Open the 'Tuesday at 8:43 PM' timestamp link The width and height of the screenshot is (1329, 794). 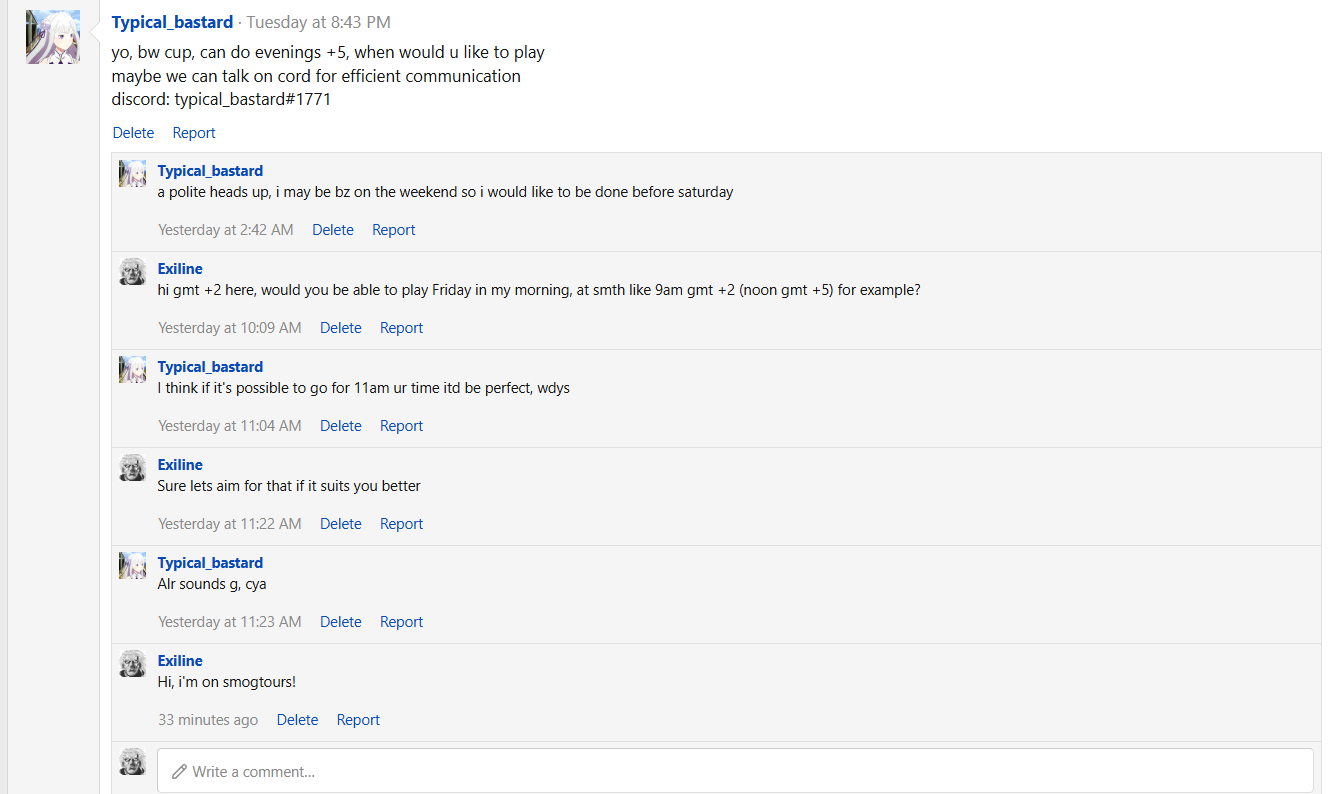pos(318,22)
